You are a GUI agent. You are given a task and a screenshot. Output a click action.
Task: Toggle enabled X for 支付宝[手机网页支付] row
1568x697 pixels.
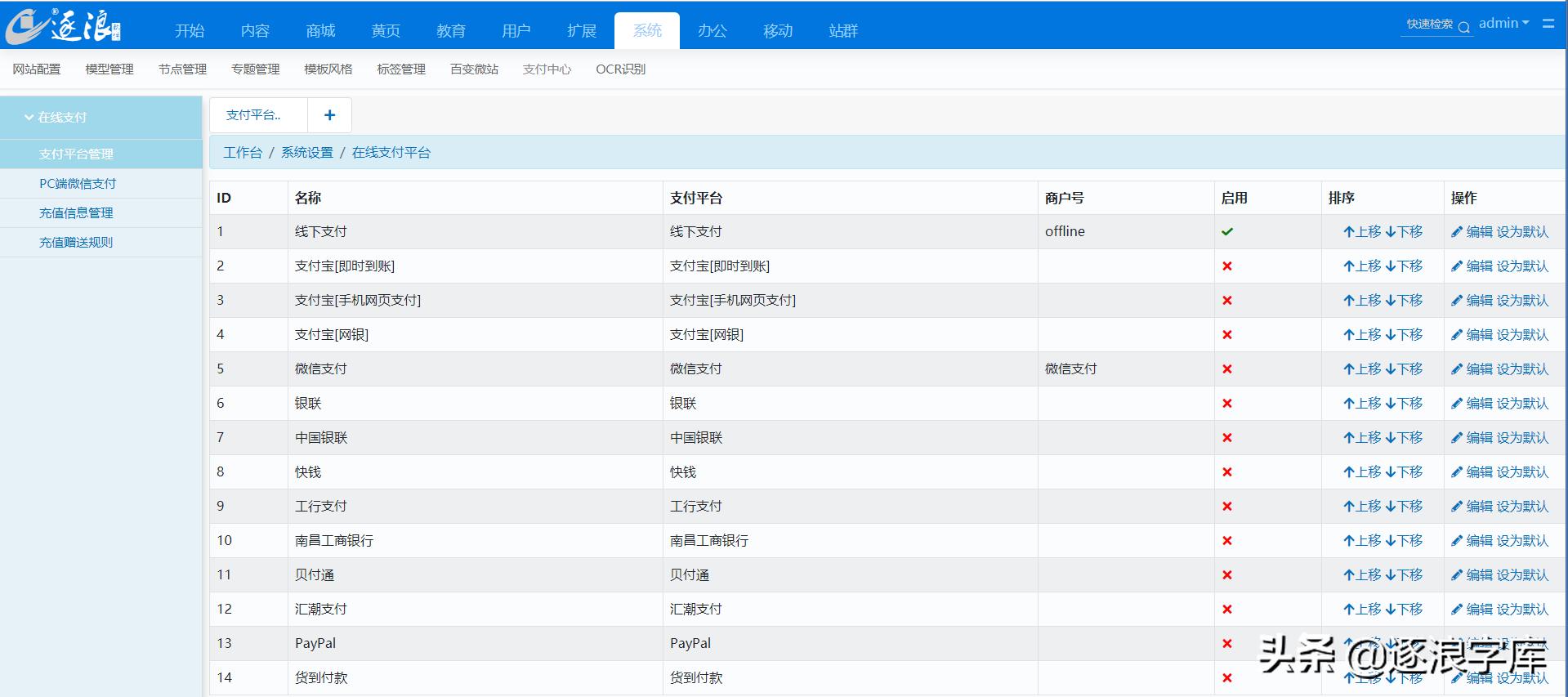[1227, 301]
